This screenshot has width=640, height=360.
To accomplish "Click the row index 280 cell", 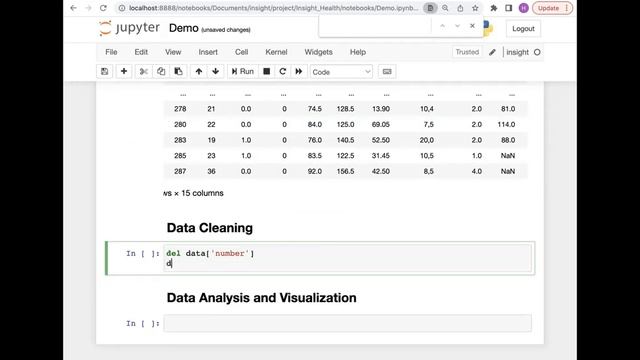I will click(x=180, y=124).
